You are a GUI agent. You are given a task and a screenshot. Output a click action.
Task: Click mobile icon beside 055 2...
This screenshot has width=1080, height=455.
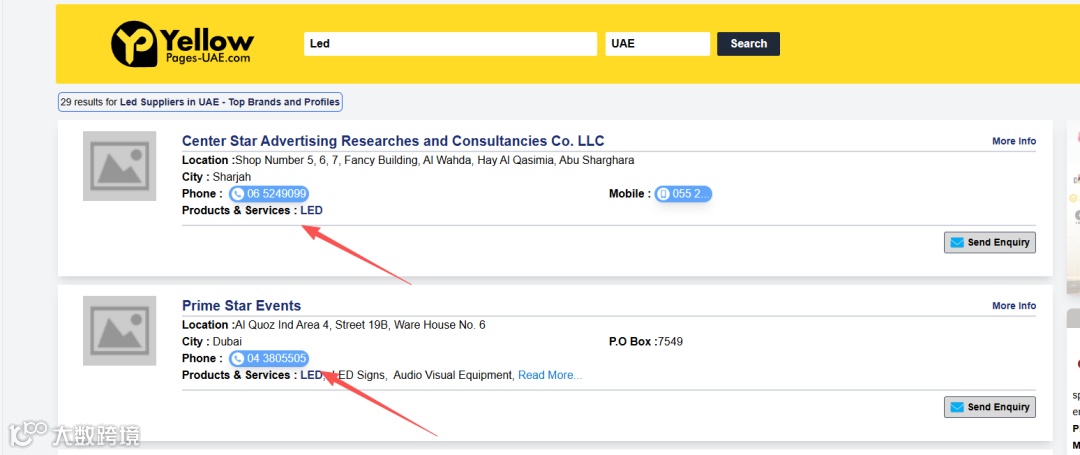pos(663,194)
